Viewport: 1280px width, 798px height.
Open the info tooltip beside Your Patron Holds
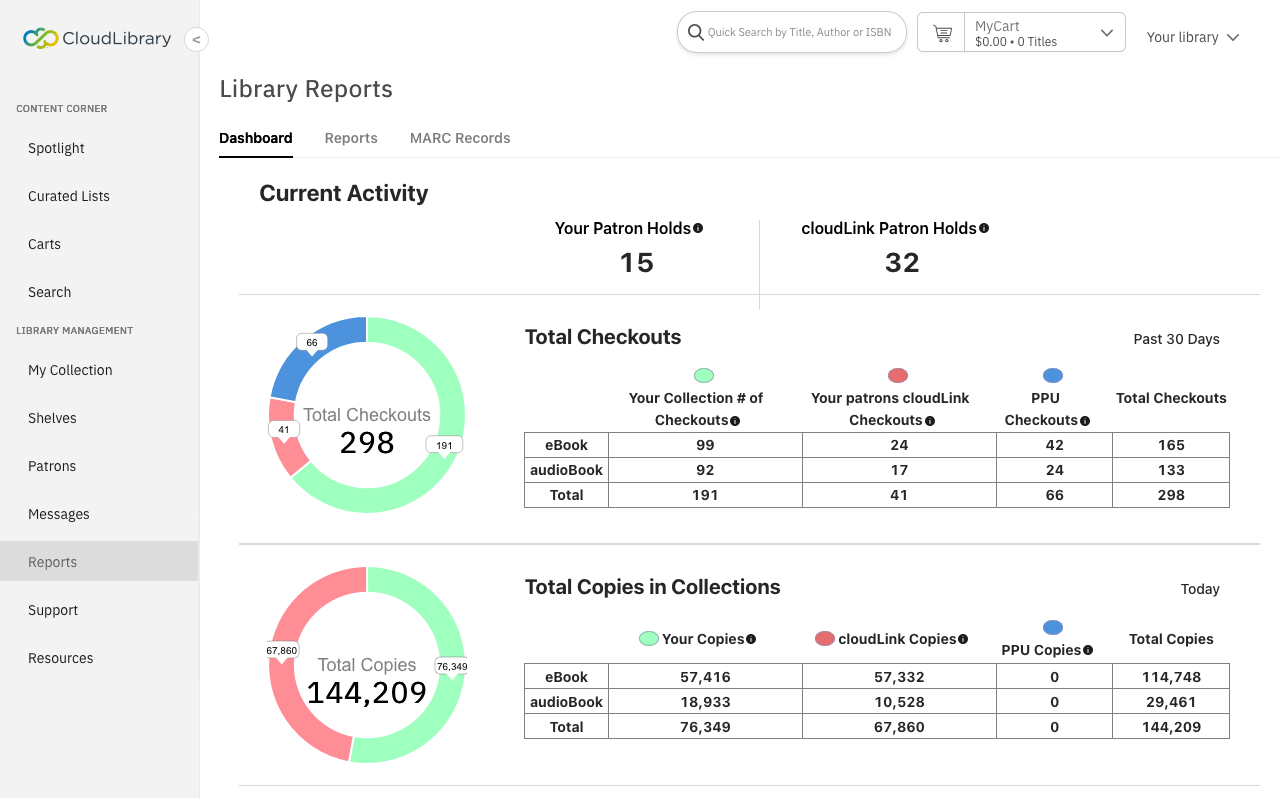(699, 227)
